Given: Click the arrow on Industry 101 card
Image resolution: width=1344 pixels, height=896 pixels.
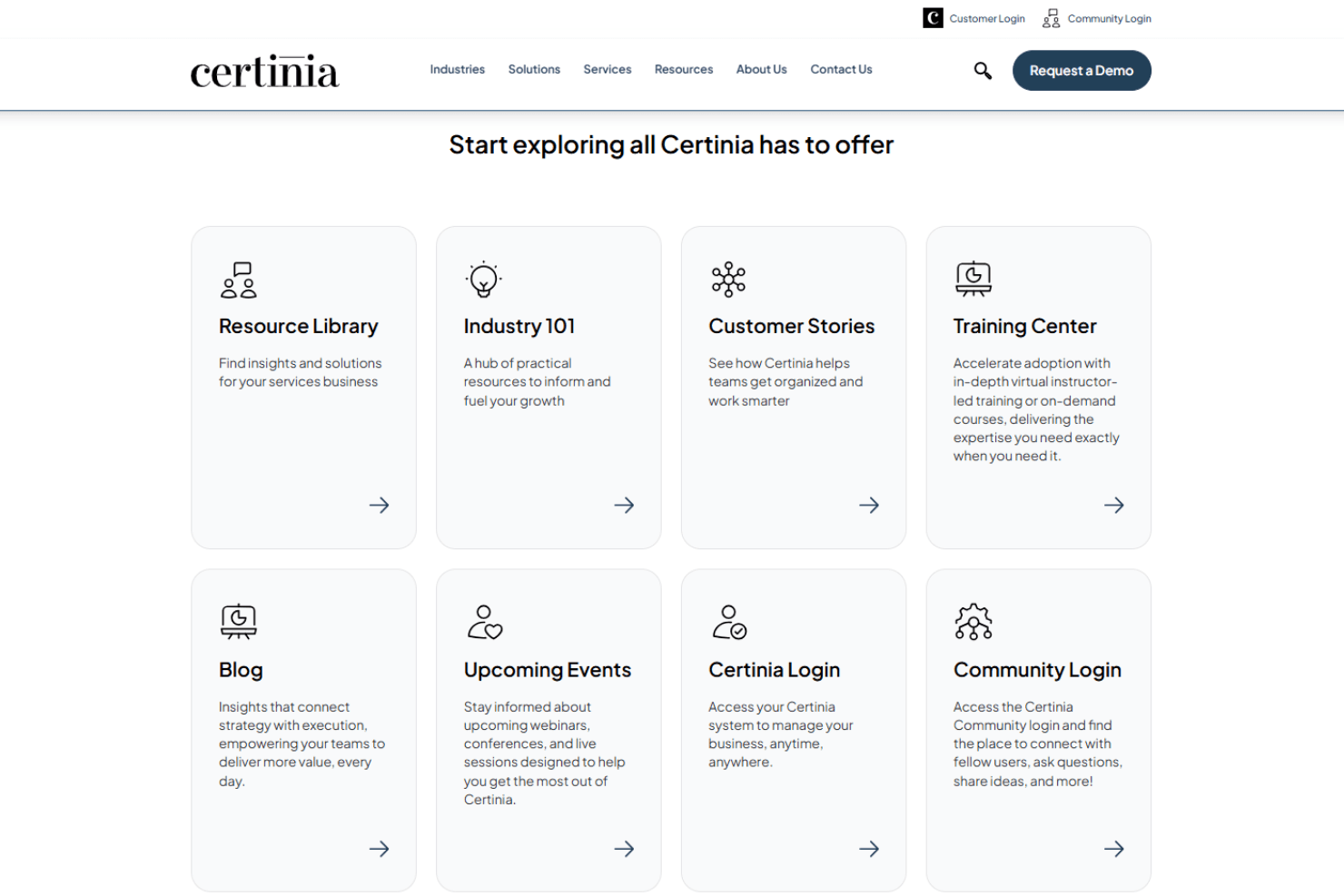Looking at the screenshot, I should (624, 505).
